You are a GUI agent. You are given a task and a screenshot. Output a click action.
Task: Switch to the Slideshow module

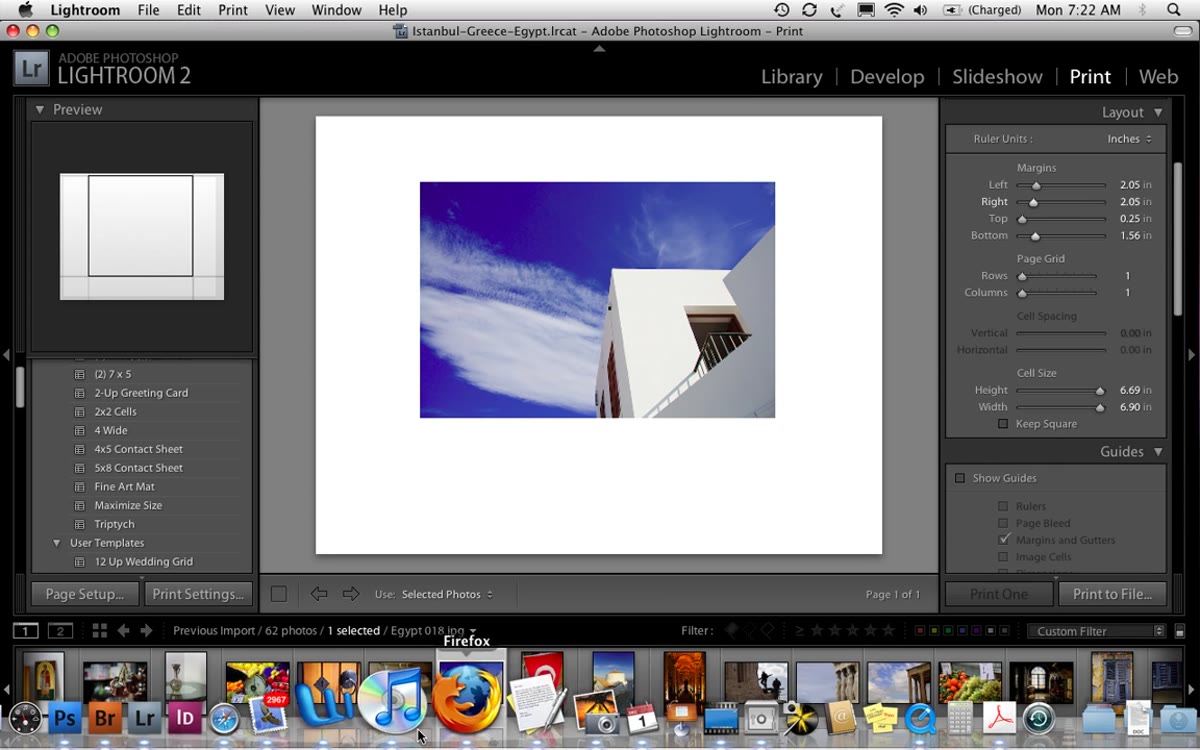tap(997, 77)
